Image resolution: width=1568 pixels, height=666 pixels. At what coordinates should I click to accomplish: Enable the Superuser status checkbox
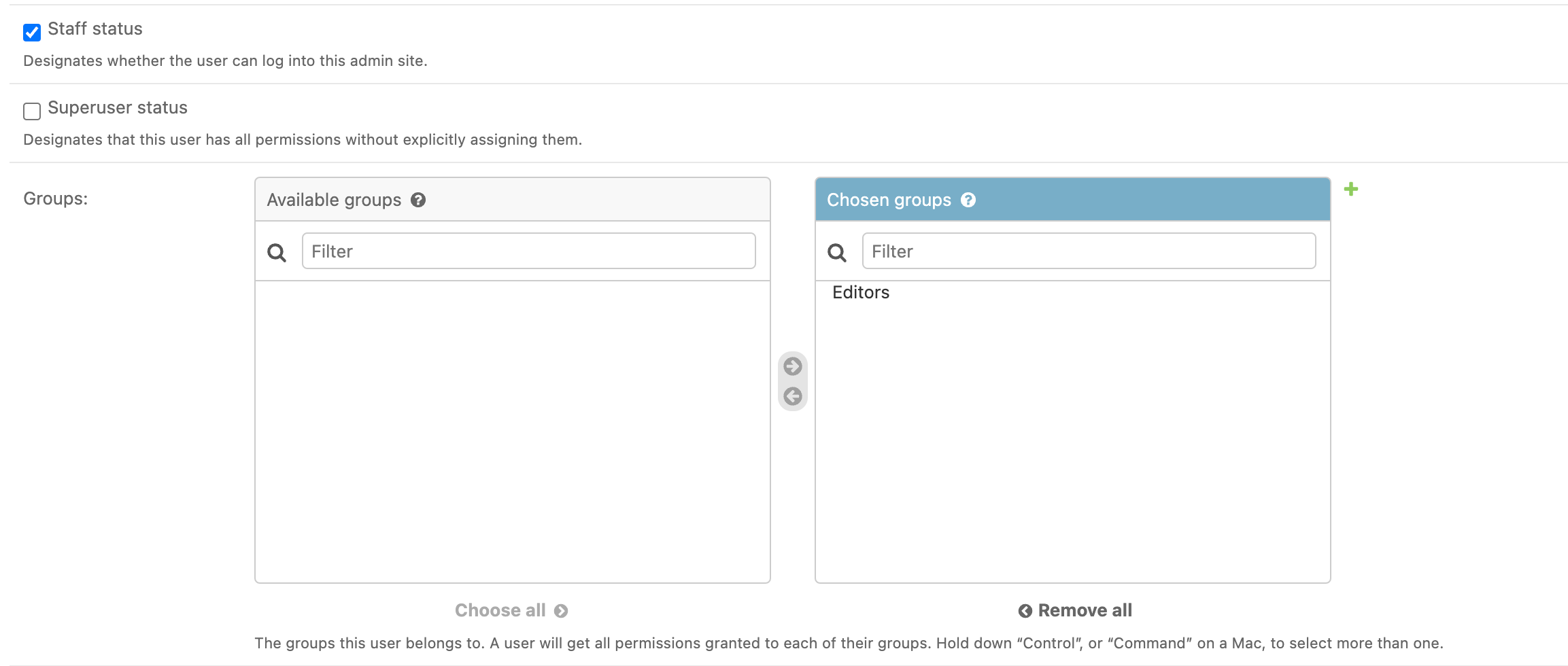click(x=31, y=111)
